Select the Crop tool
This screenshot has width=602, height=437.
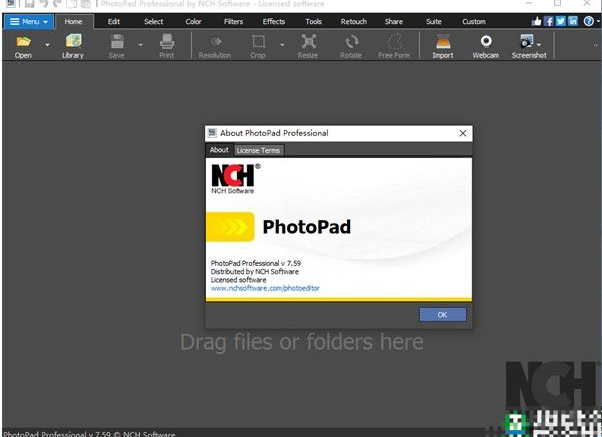click(x=258, y=46)
